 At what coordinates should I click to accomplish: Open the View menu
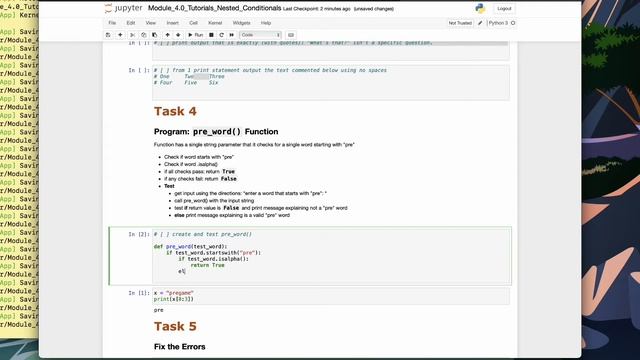pos(151,23)
